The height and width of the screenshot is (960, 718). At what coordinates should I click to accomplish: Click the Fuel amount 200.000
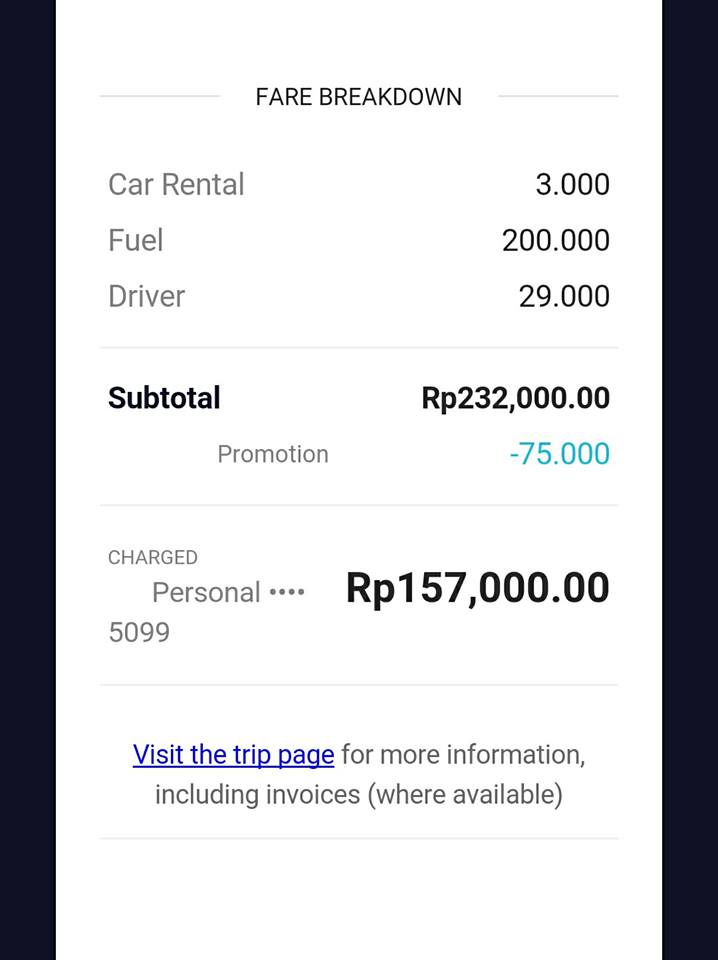tap(555, 240)
